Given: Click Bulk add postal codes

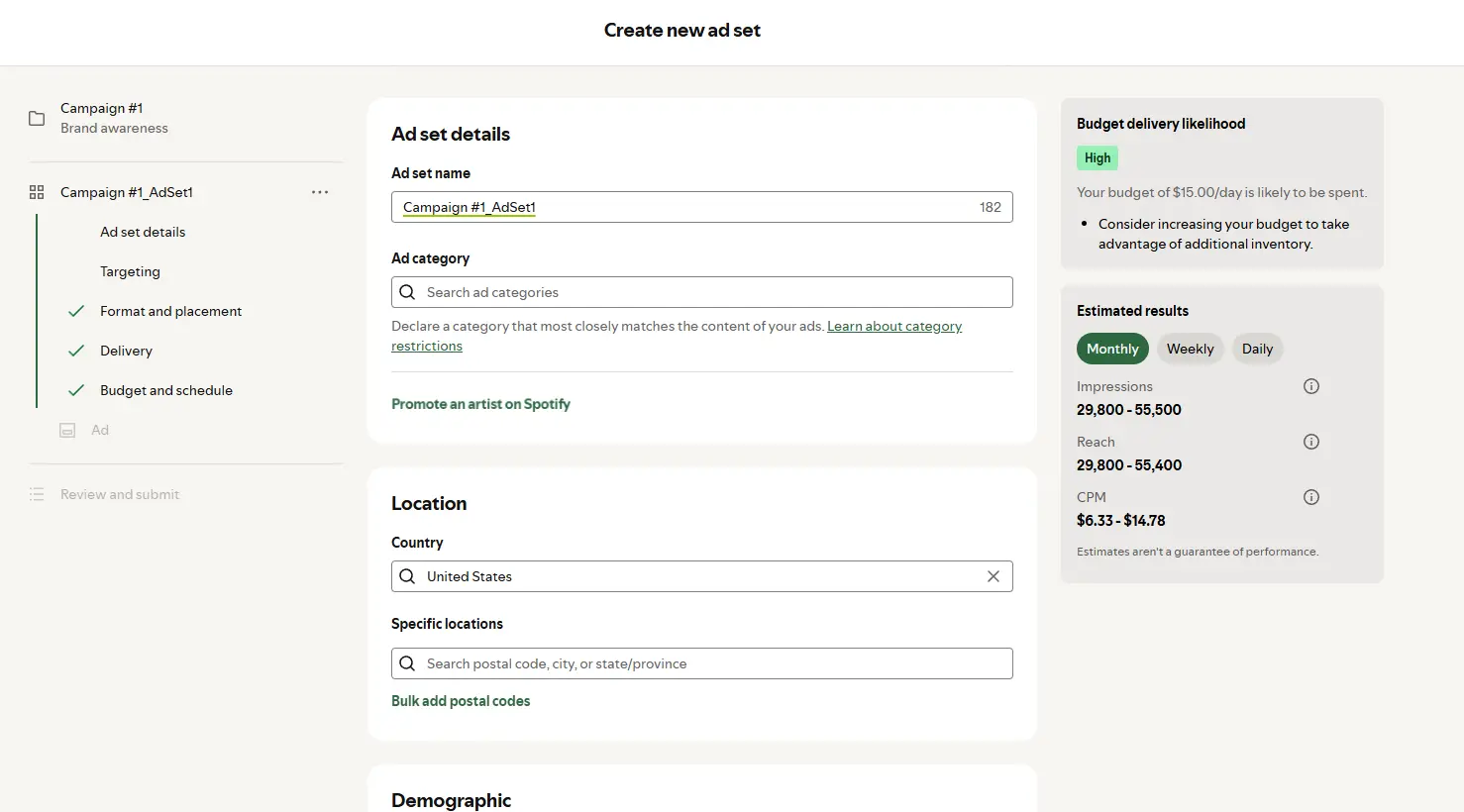Looking at the screenshot, I should point(461,701).
